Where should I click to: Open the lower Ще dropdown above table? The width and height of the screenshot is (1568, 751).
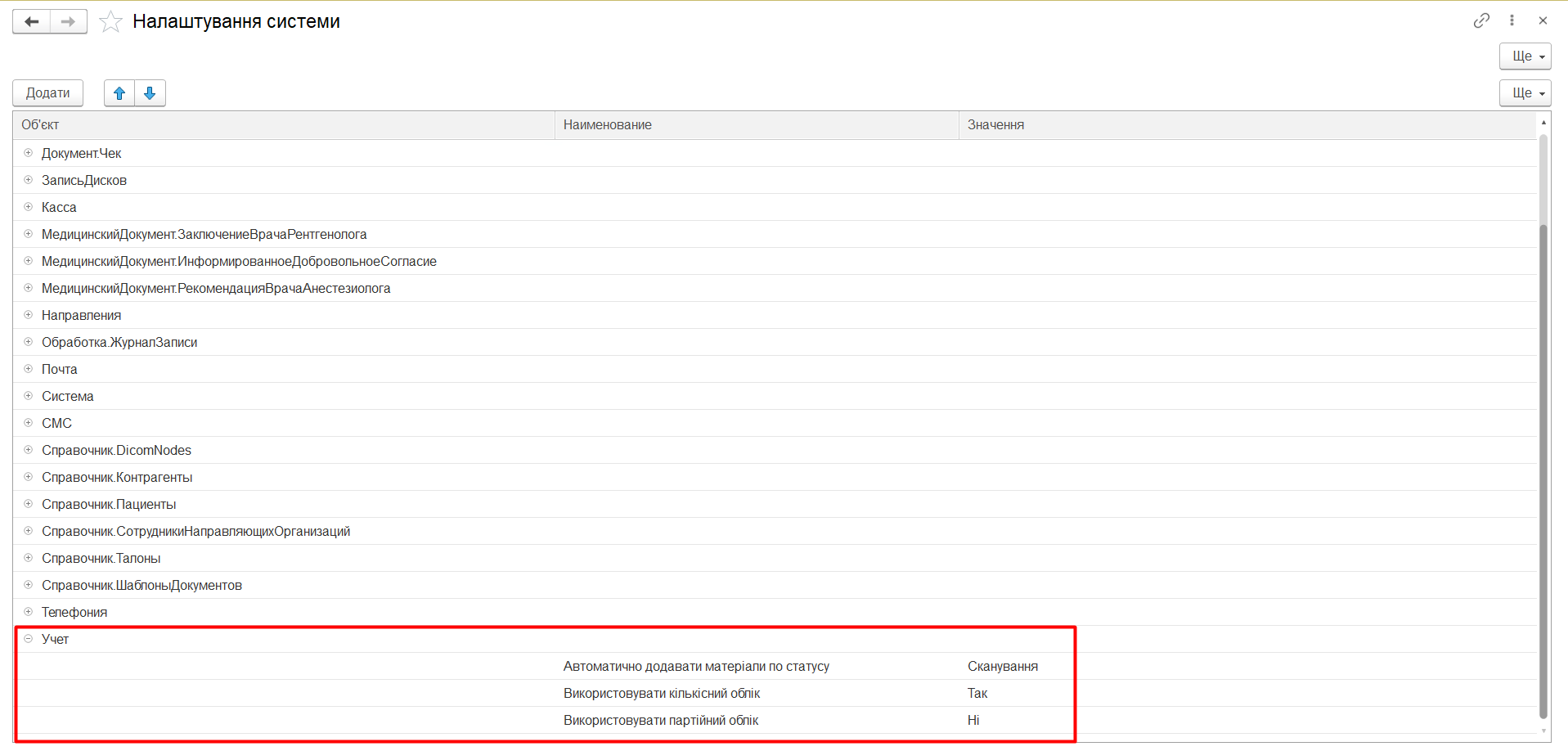tap(1525, 93)
